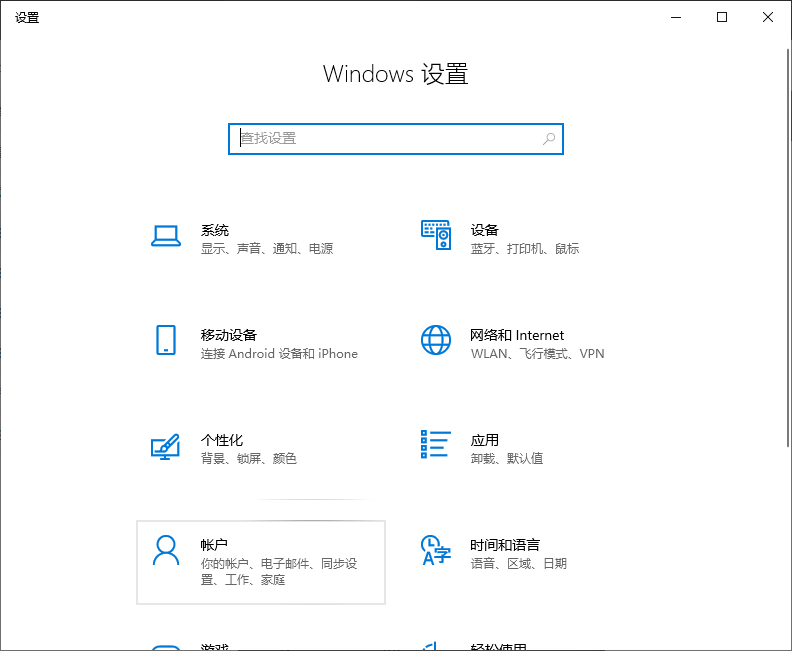Close the 设置 window
Viewport: 792px width, 651px height.
click(x=768, y=17)
